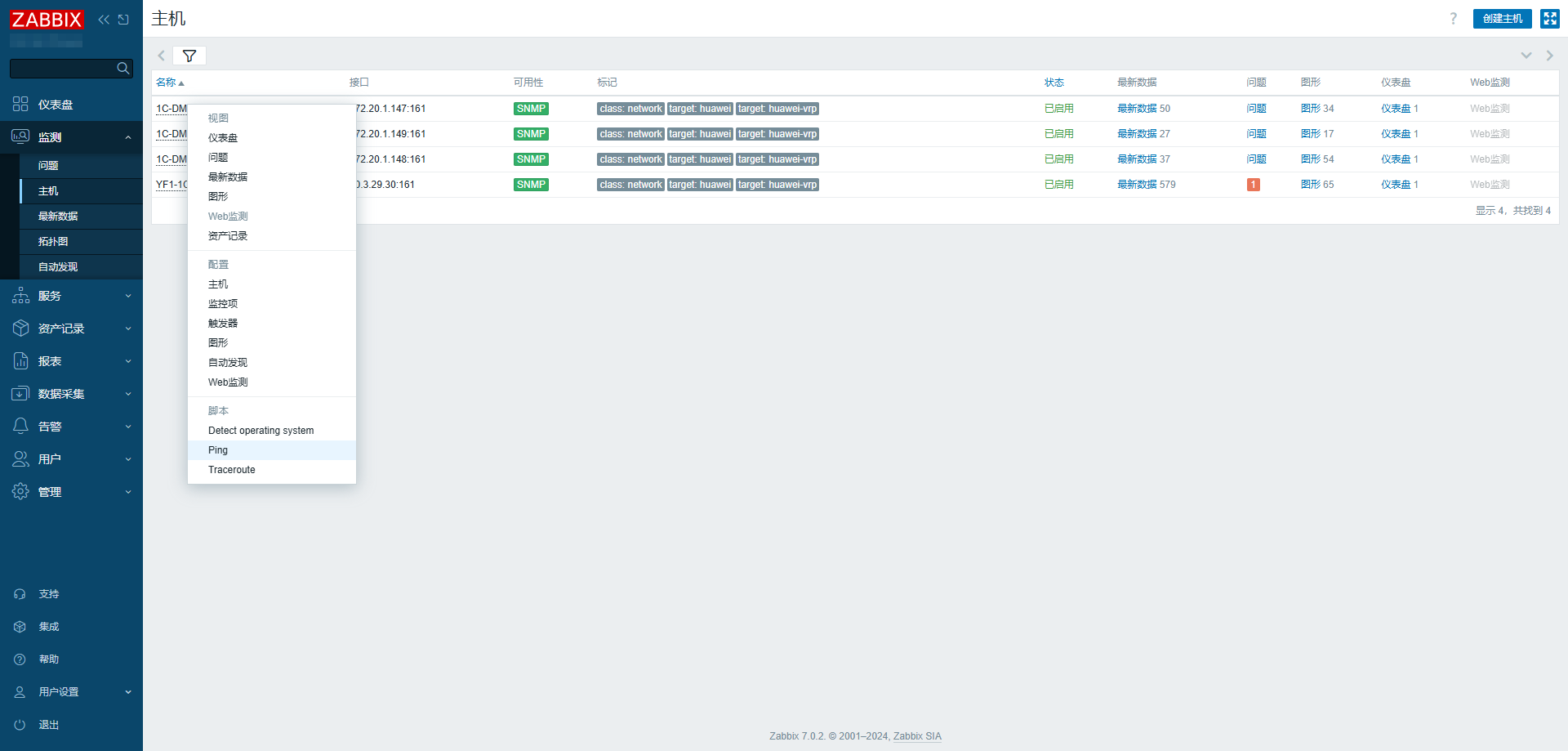Click the help question mark icon

click(x=1453, y=19)
